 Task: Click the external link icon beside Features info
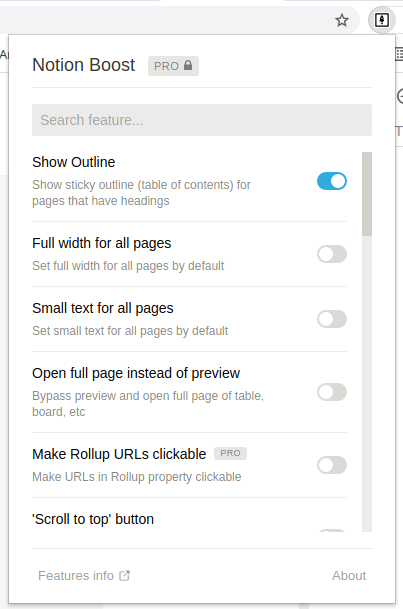point(125,576)
